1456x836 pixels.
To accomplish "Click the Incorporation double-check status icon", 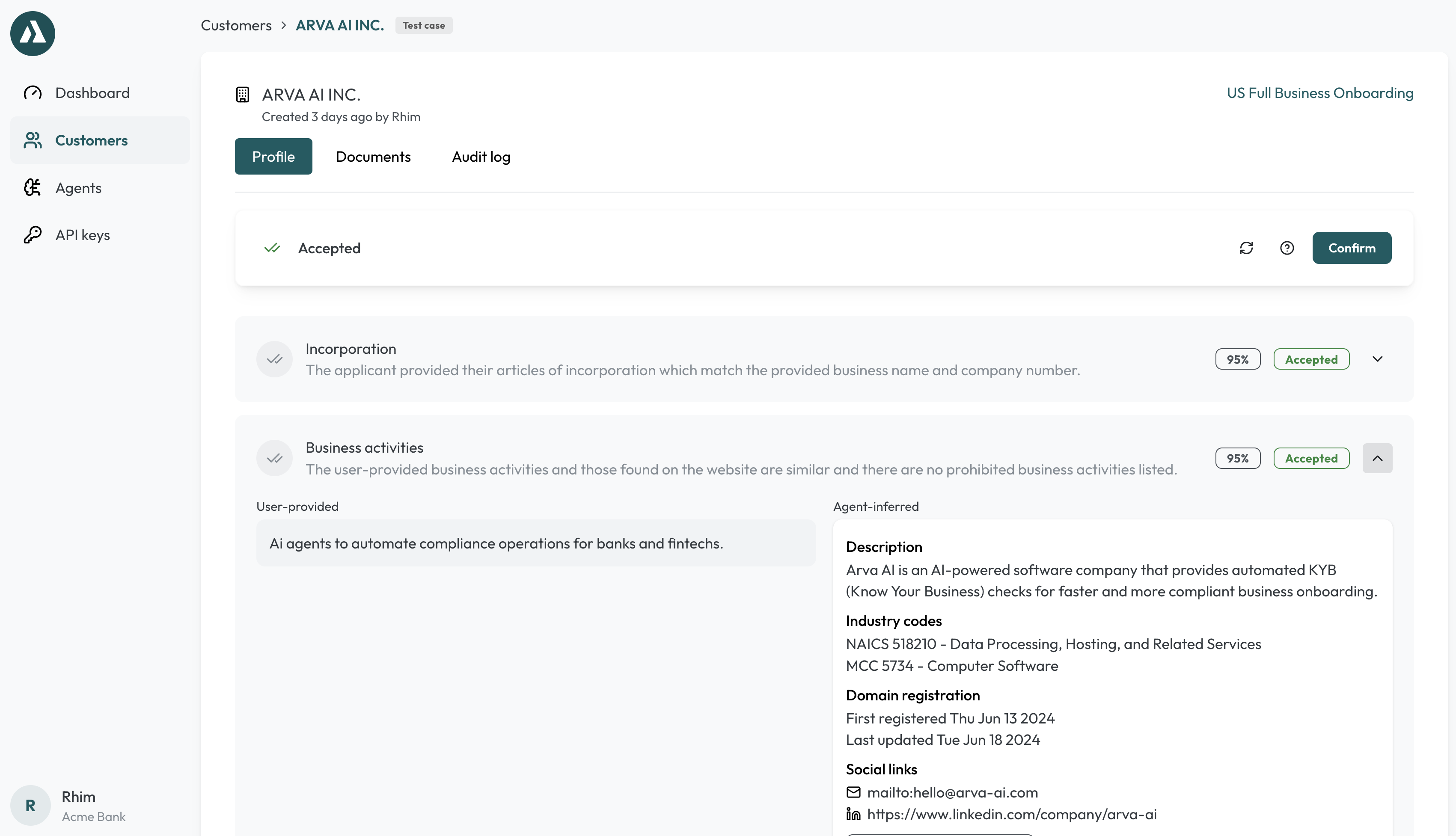I will pos(274,359).
